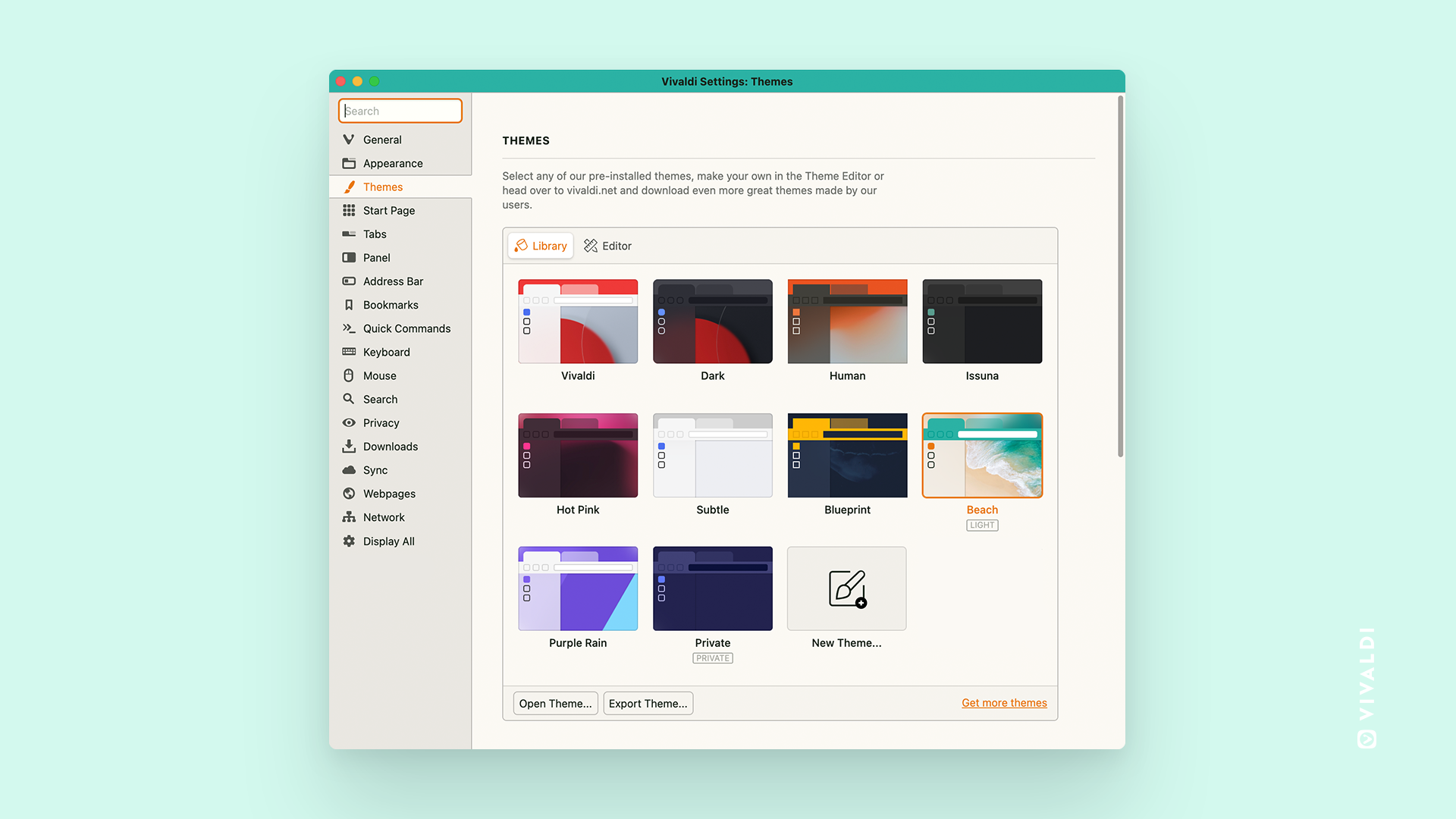This screenshot has width=1456, height=819.
Task: Click the Export Theme button
Action: (x=647, y=703)
